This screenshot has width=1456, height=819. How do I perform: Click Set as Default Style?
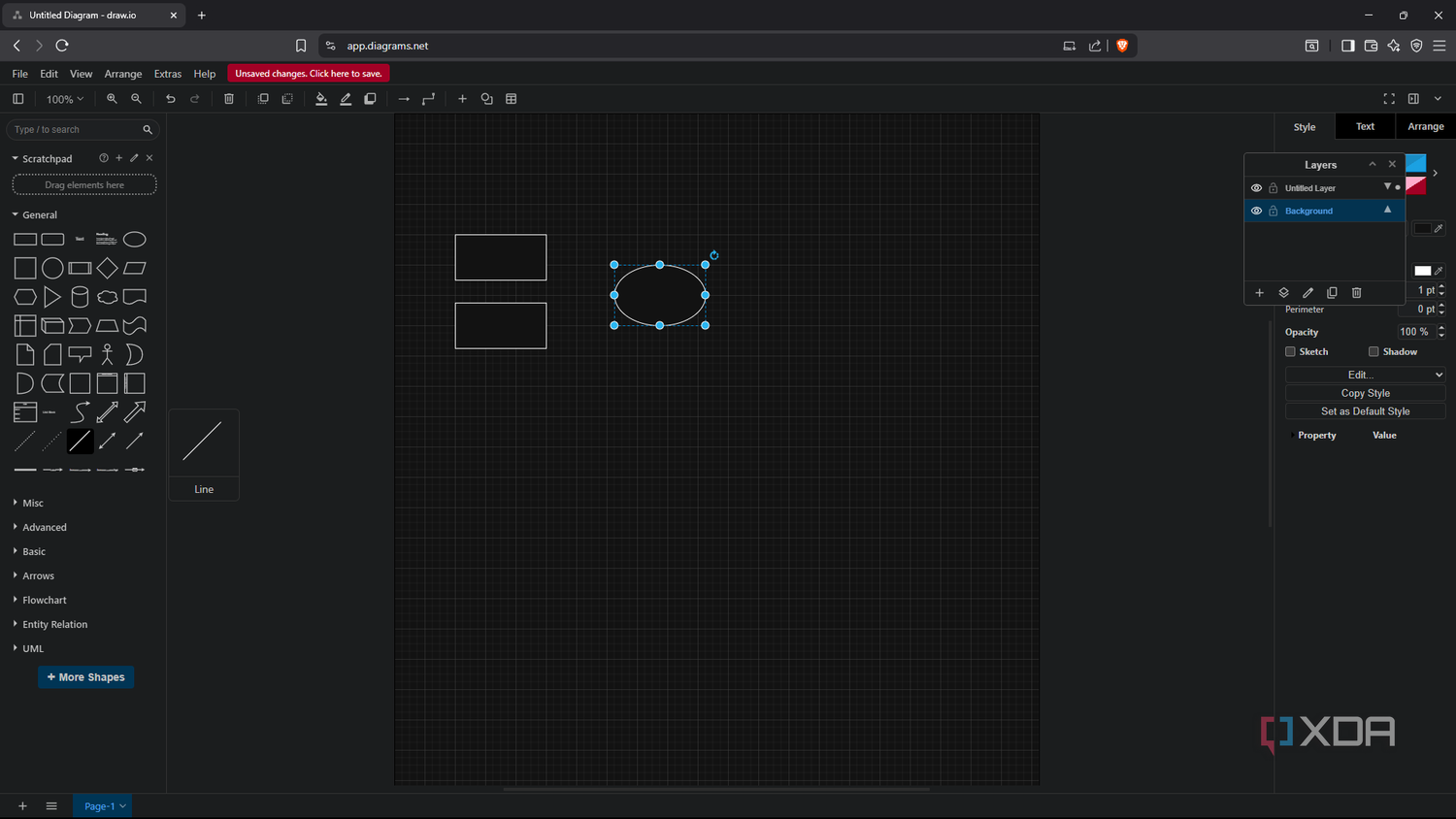click(1366, 411)
